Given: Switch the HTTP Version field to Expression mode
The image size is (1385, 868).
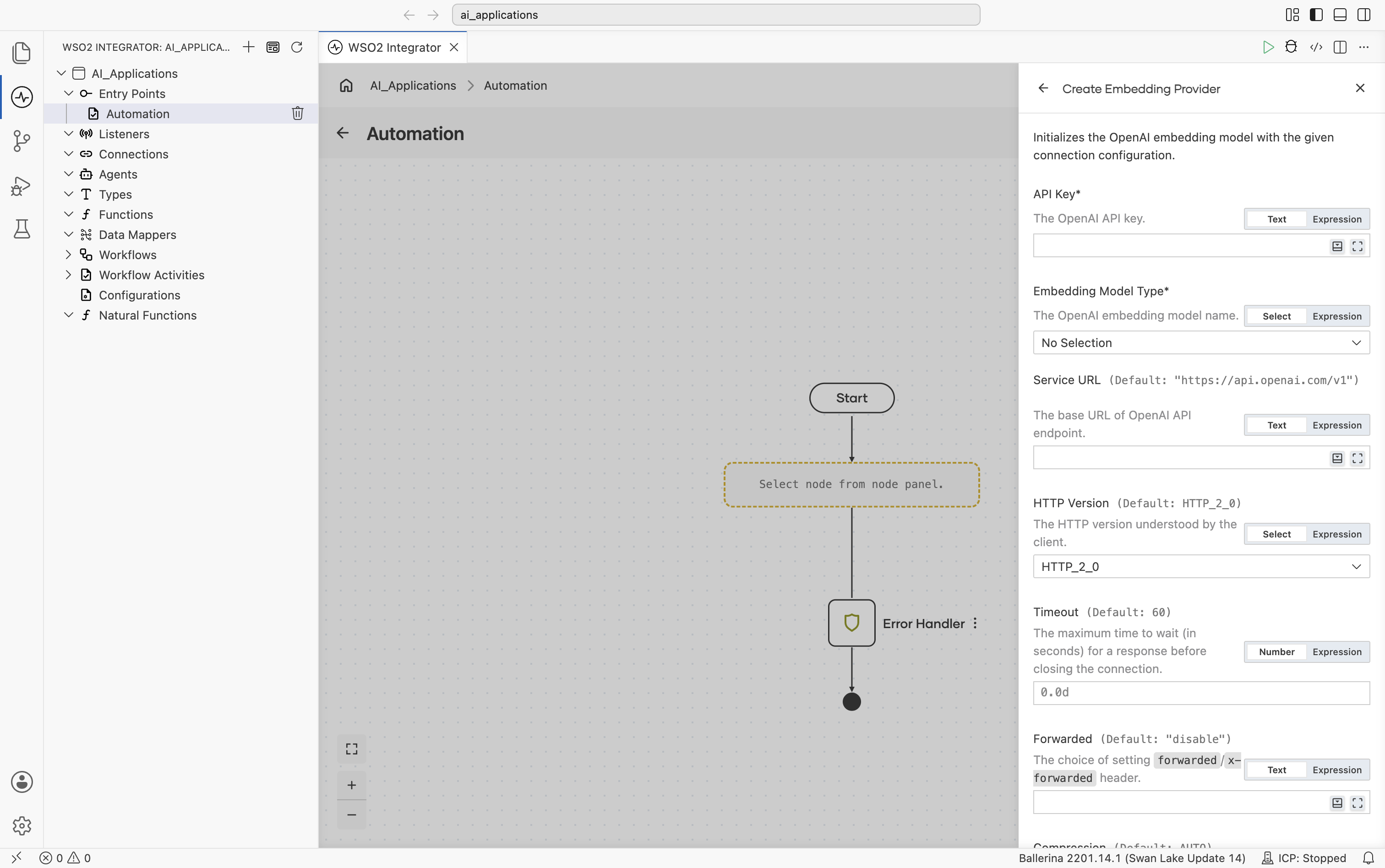Looking at the screenshot, I should [1337, 534].
